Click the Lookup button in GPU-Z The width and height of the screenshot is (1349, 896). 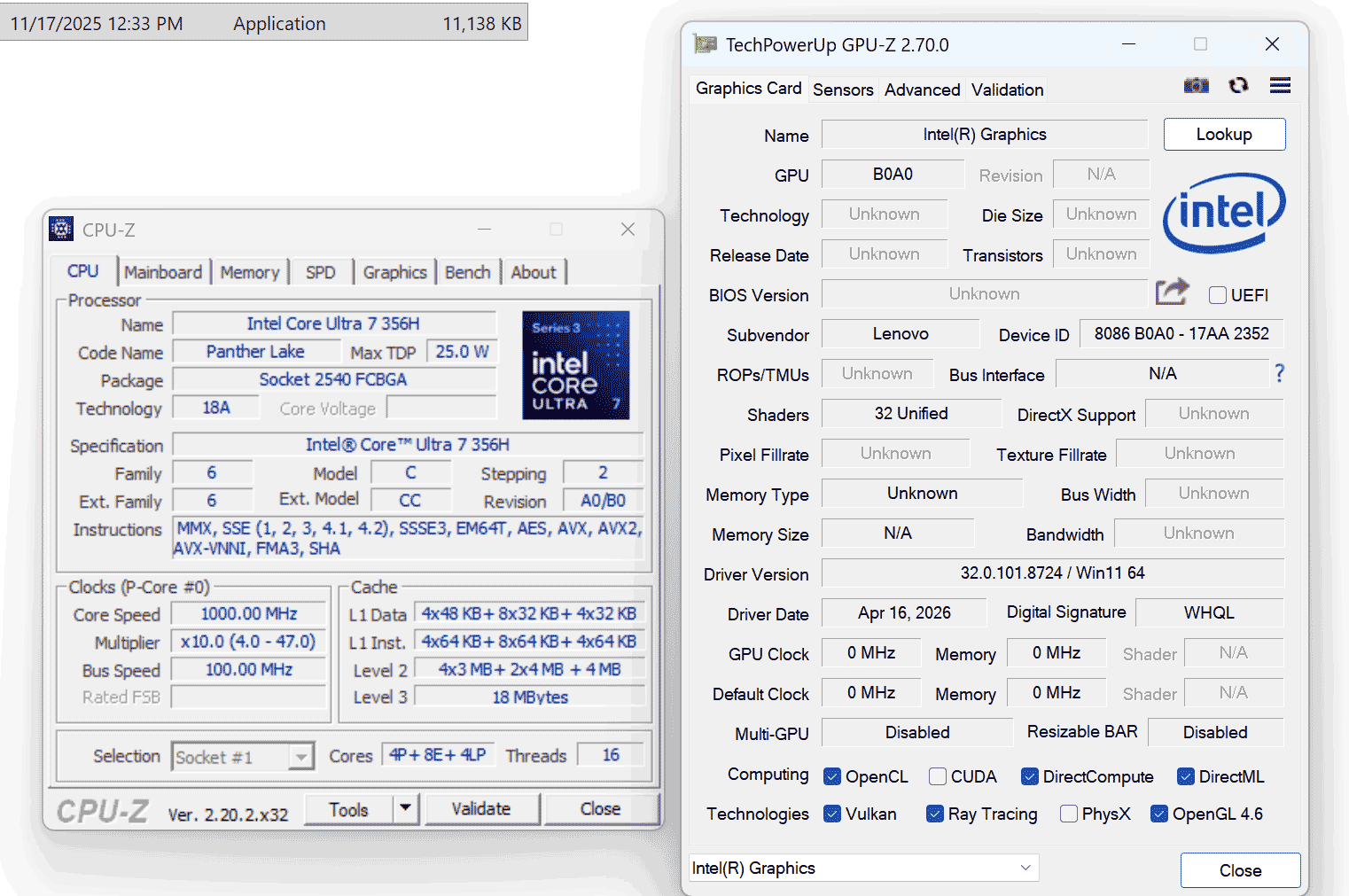pyautogui.click(x=1224, y=135)
